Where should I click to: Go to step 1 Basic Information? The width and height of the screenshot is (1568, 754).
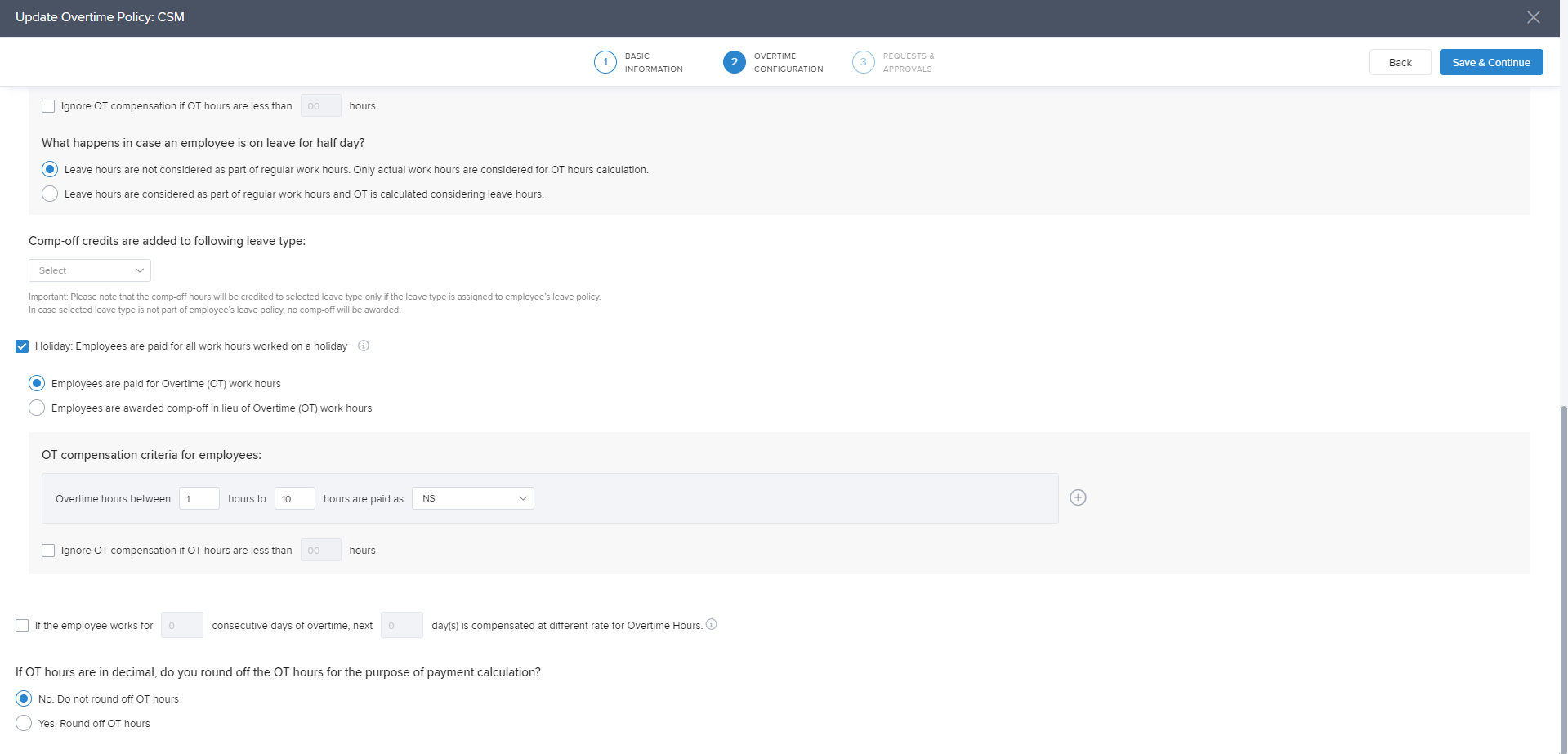[605, 62]
